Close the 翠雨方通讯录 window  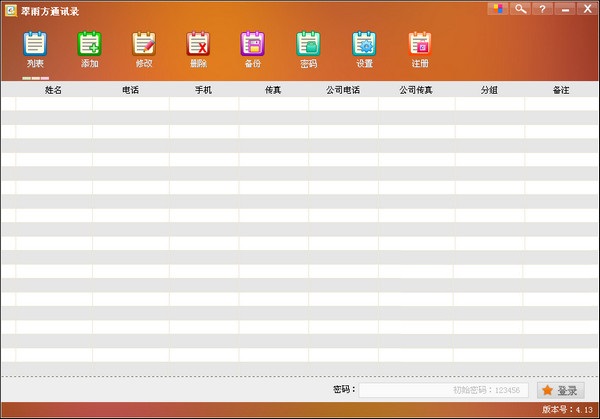coord(587,8)
